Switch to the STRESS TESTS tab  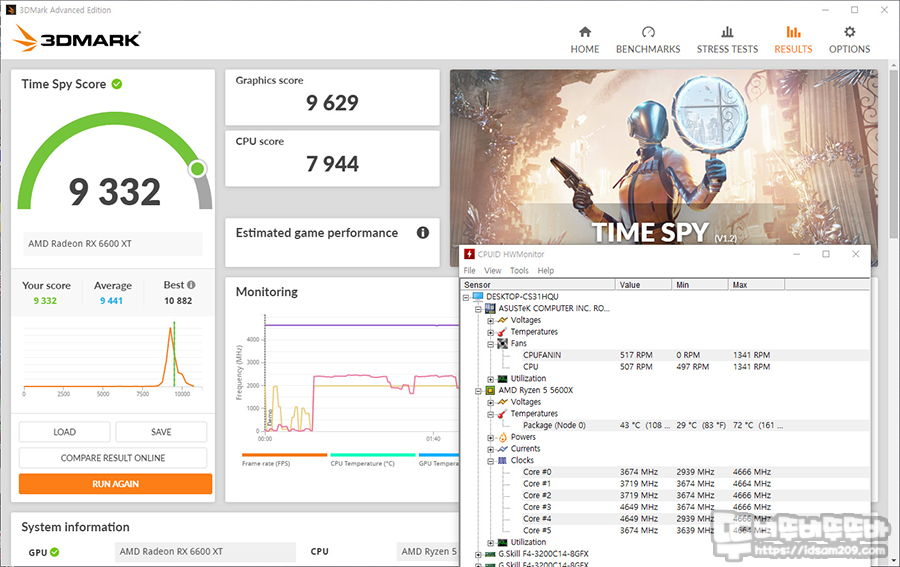(x=727, y=40)
